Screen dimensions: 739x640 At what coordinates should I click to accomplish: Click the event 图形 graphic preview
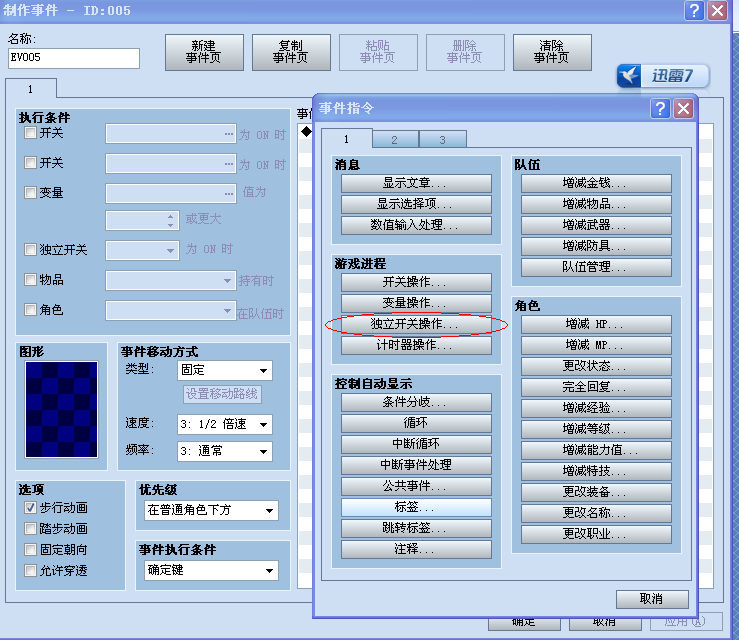point(61,409)
